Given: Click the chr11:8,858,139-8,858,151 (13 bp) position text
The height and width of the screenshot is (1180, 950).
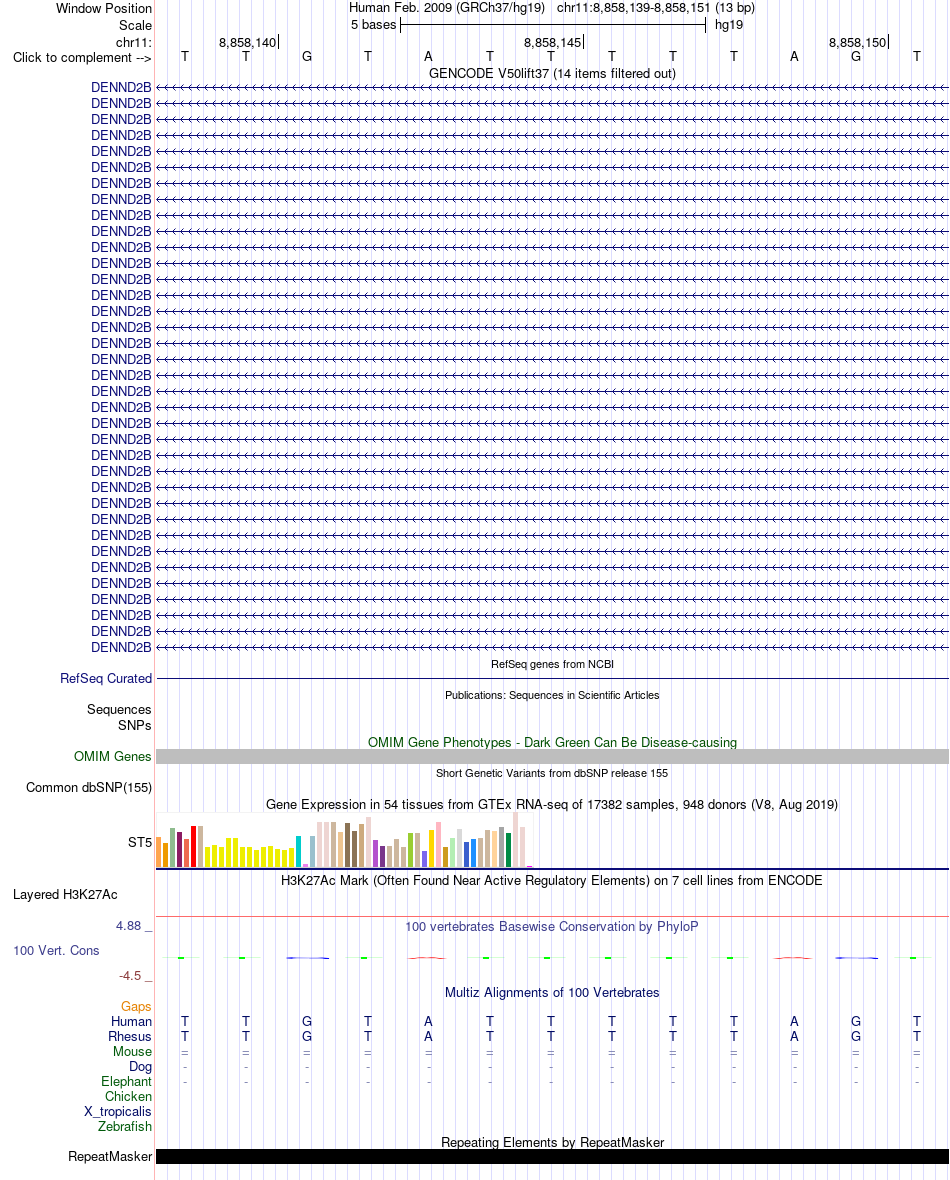Looking at the screenshot, I should [x=656, y=8].
